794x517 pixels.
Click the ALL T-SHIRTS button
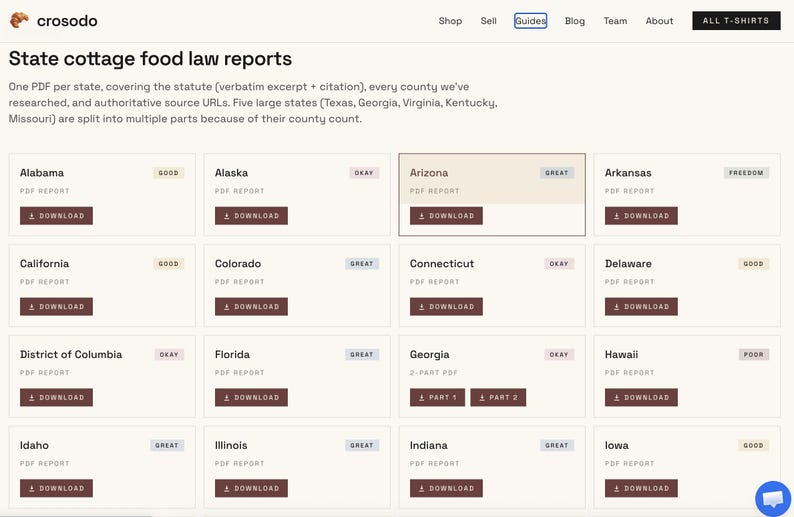[x=736, y=21]
